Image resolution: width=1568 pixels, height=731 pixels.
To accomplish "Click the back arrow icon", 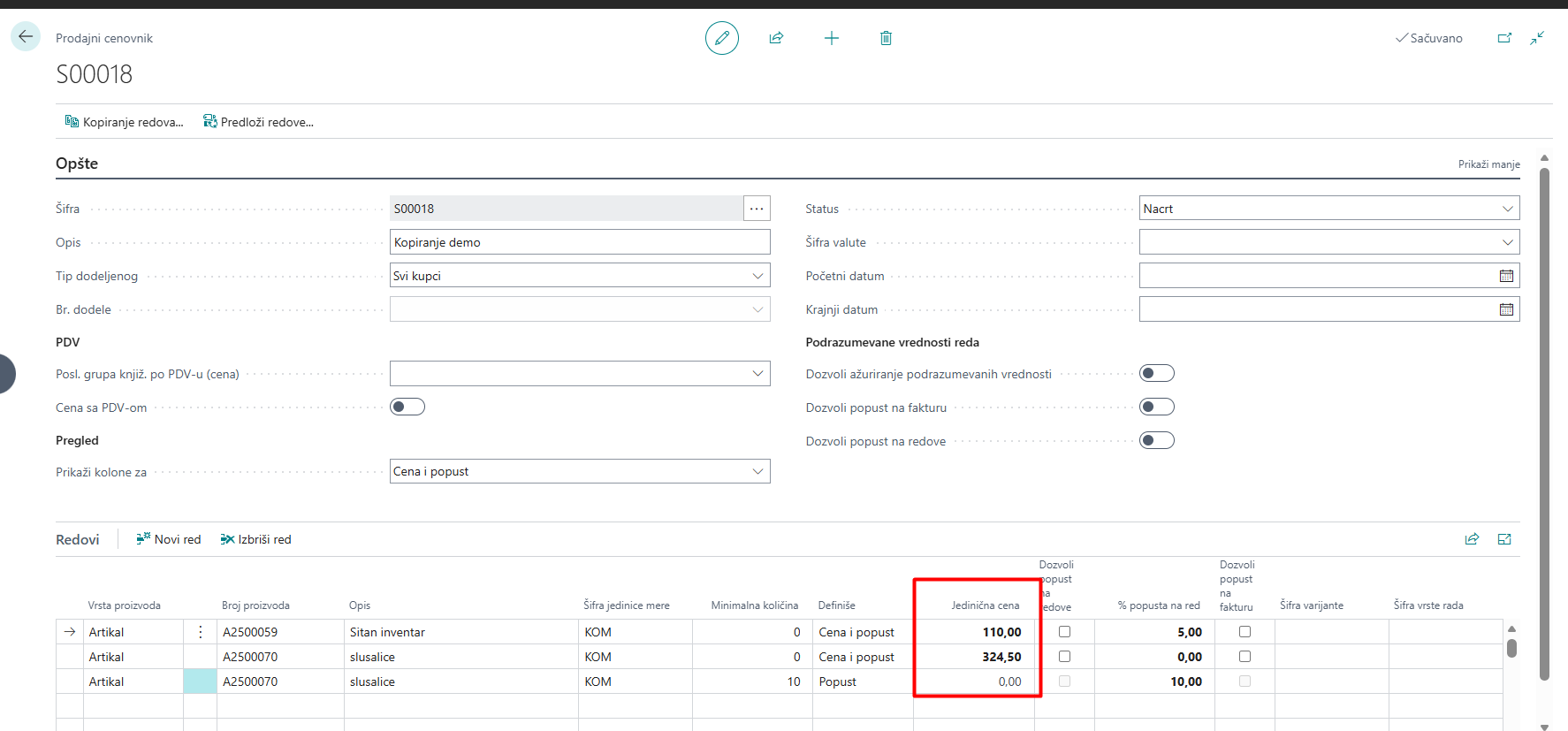I will (x=26, y=36).
